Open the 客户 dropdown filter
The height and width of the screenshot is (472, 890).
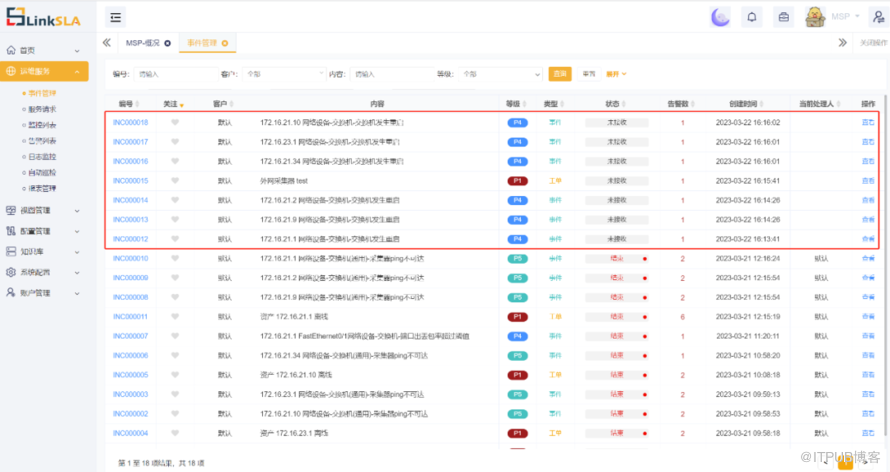[282, 74]
